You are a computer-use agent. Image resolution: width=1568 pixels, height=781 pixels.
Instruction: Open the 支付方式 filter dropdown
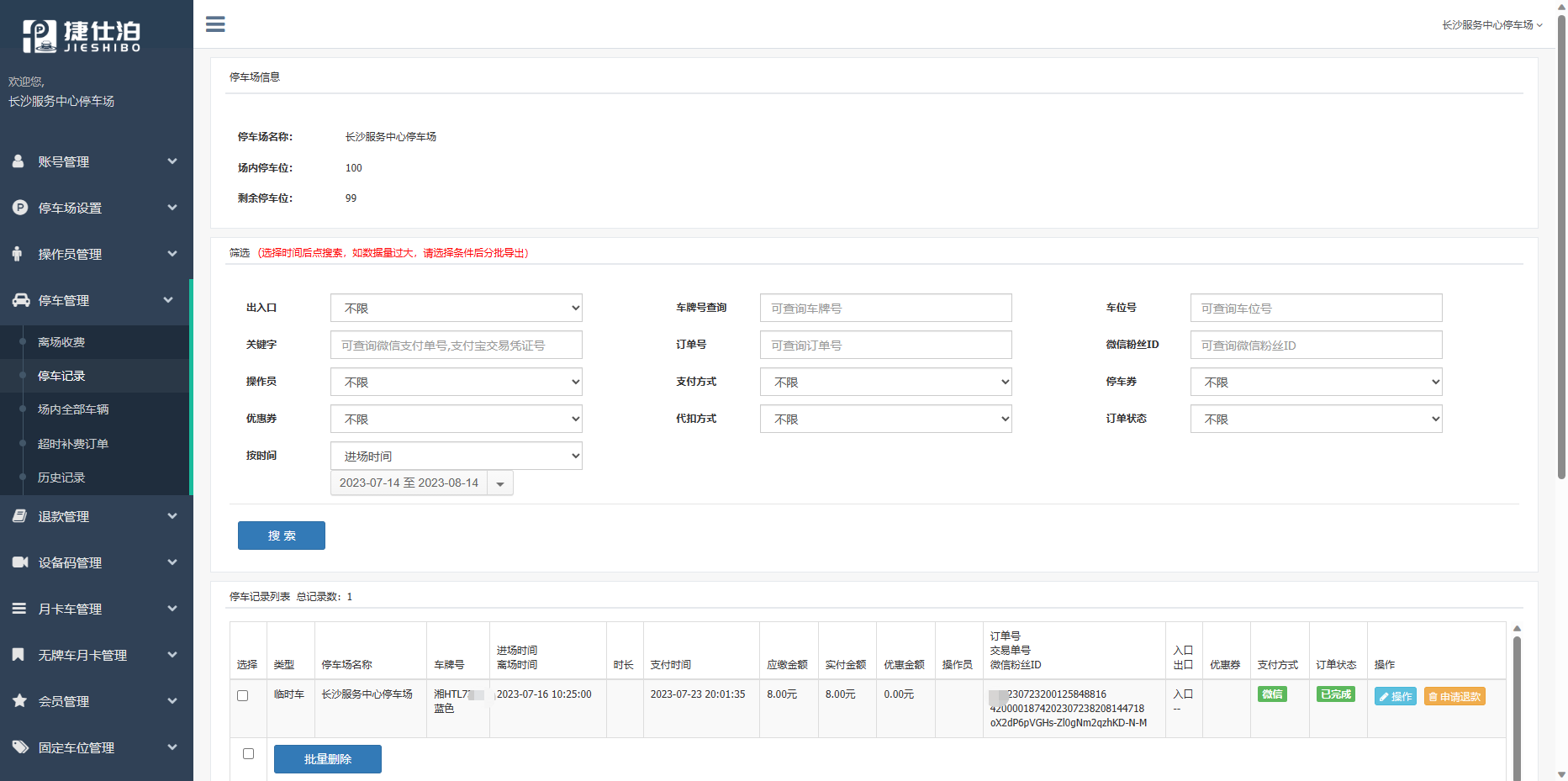coord(886,382)
